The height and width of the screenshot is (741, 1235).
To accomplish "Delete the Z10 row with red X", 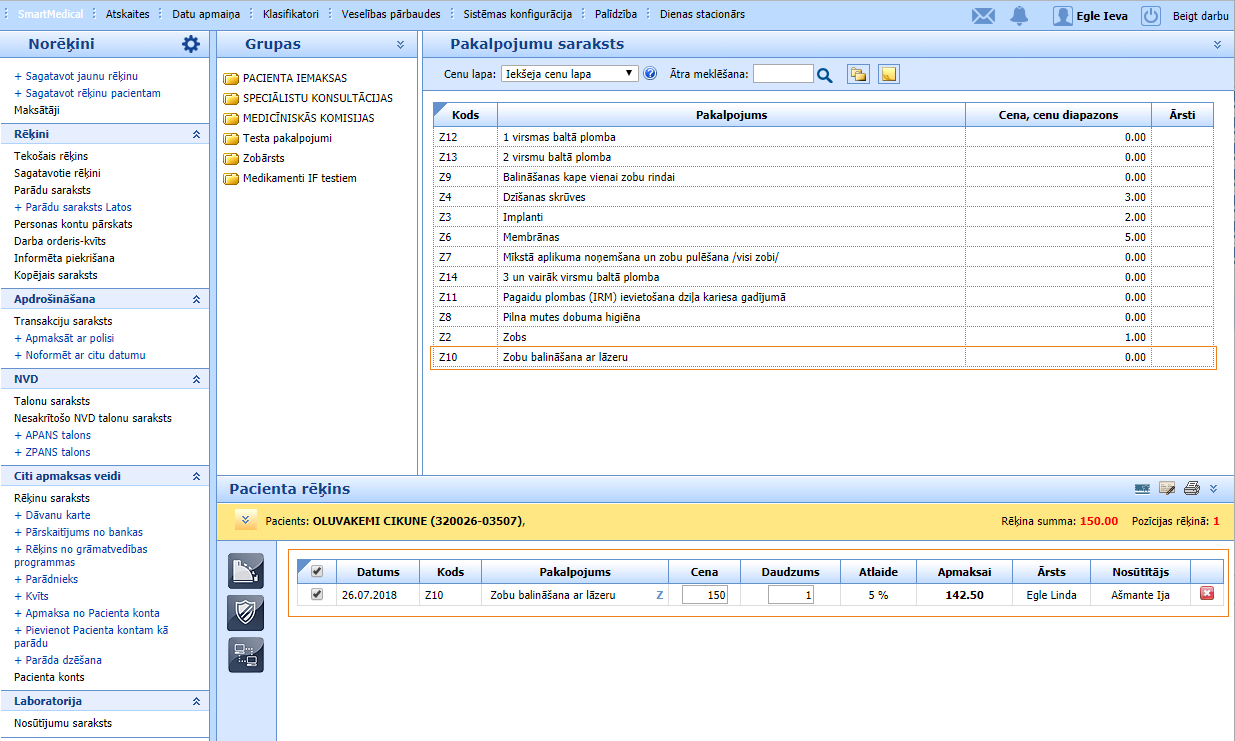I will pyautogui.click(x=1206, y=594).
